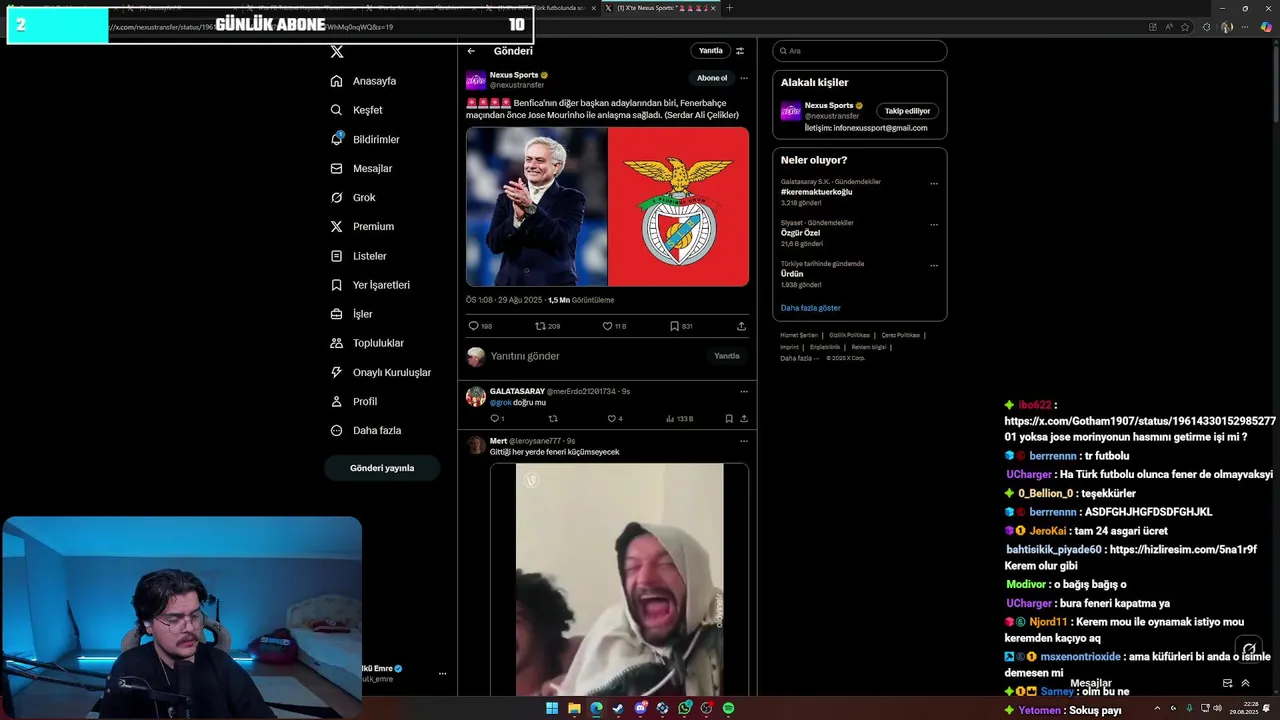Open the Copilot icon in browser toolbar

tap(1267, 27)
